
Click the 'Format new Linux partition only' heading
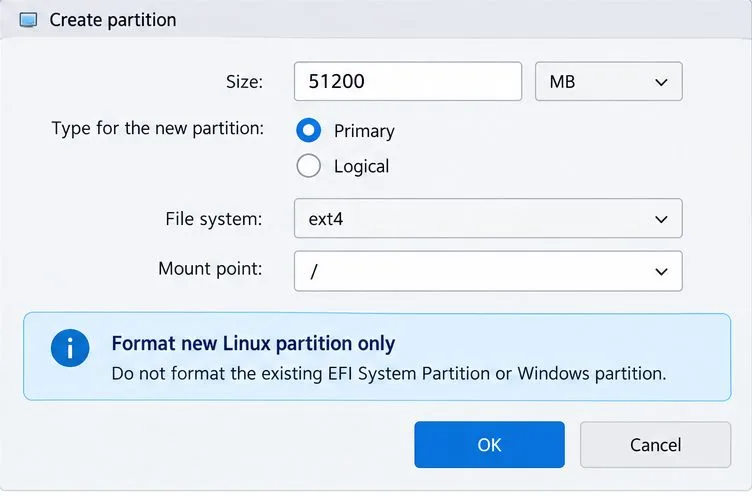coord(253,343)
